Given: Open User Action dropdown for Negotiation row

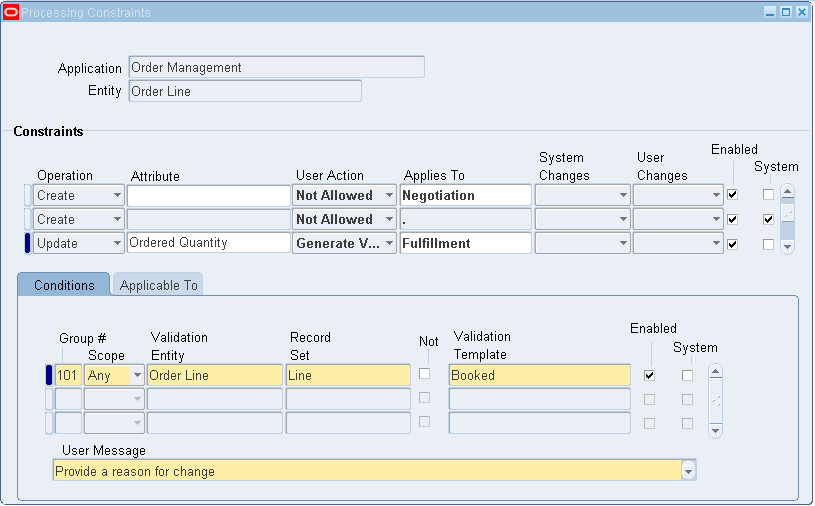Looking at the screenshot, I should pyautogui.click(x=344, y=195).
